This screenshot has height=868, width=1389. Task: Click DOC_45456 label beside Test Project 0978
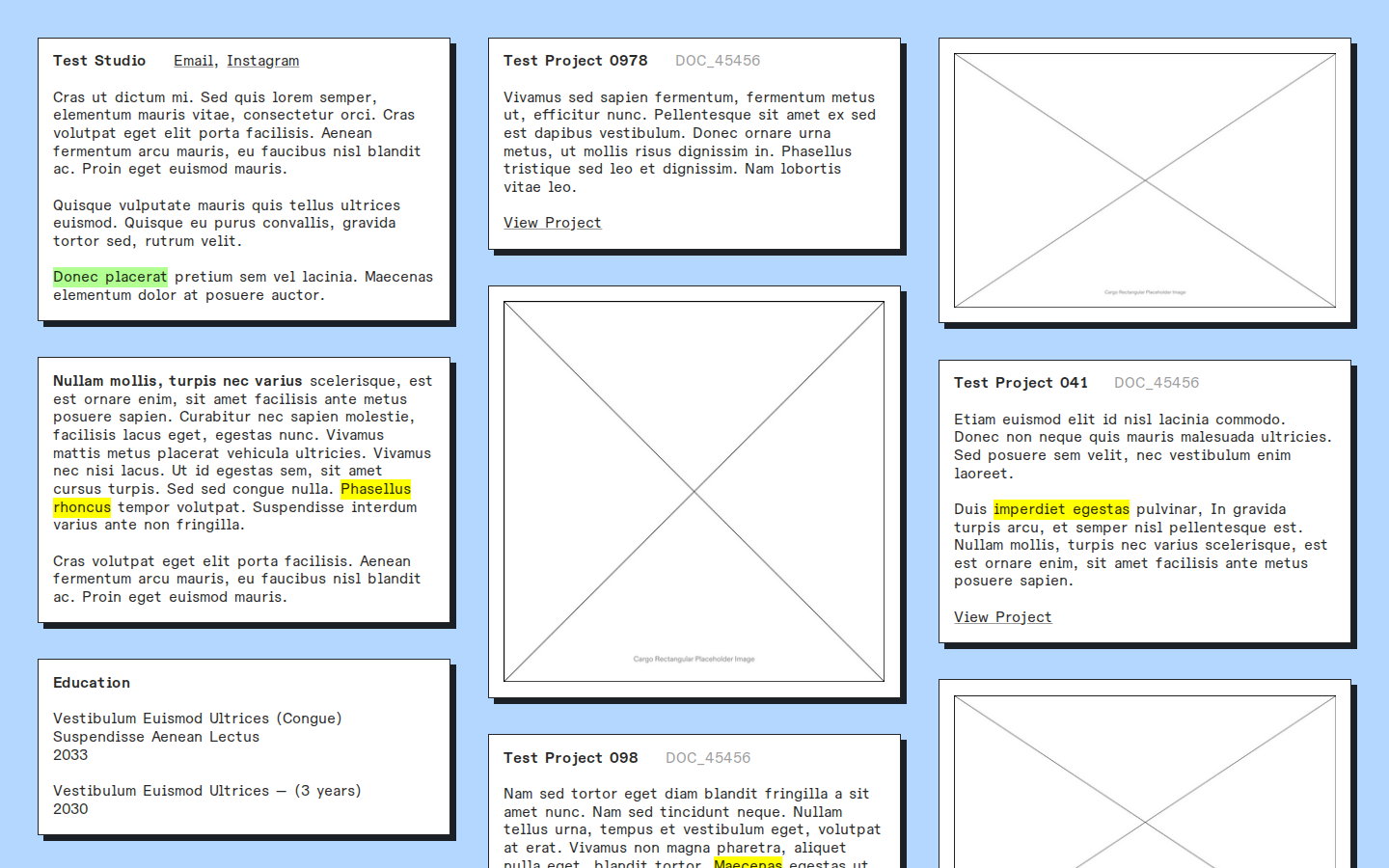(x=718, y=61)
